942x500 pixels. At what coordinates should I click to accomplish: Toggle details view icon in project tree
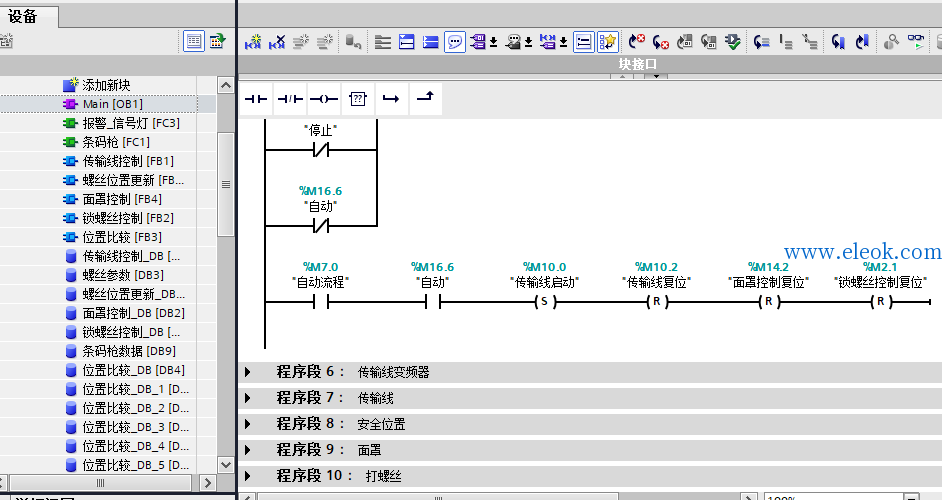[193, 41]
